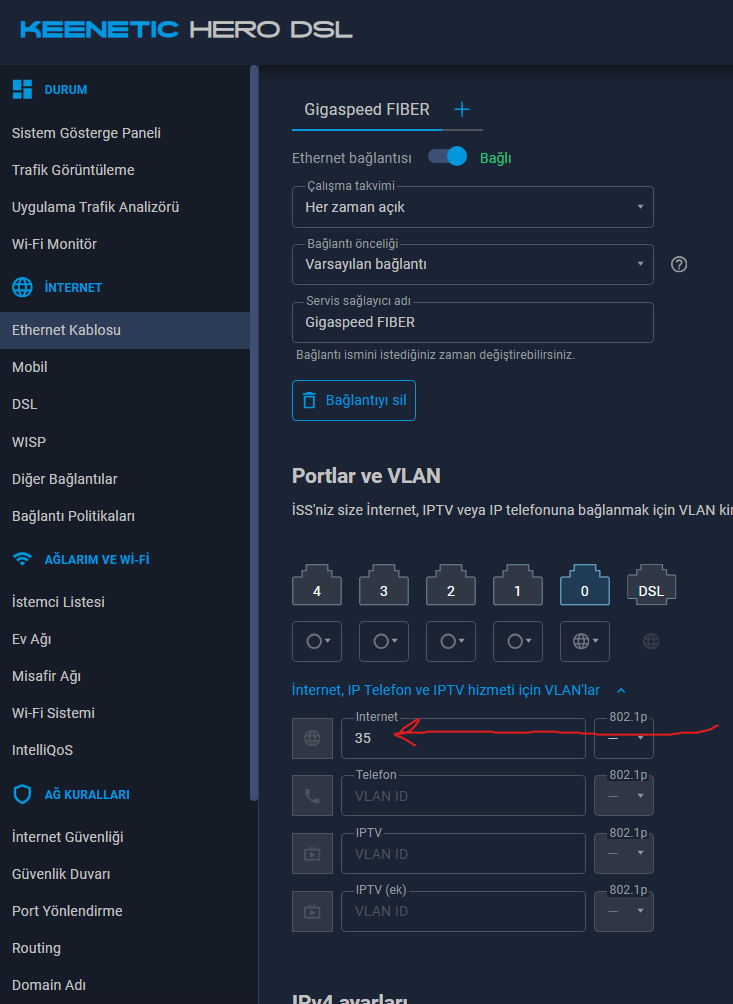
Task: Open the port 0 internet mode dropdown
Action: click(x=584, y=641)
